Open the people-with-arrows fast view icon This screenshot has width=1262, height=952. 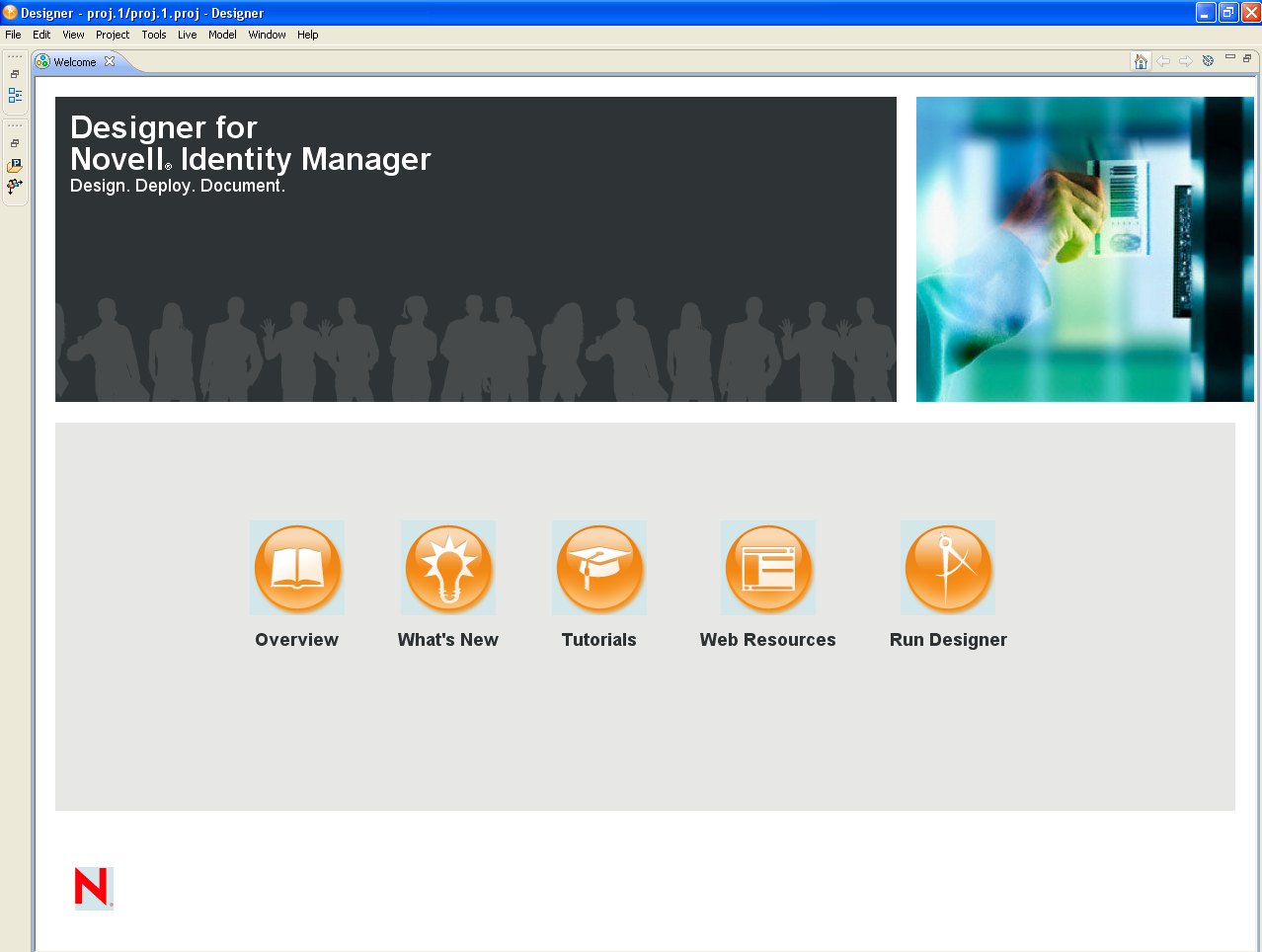click(15, 186)
